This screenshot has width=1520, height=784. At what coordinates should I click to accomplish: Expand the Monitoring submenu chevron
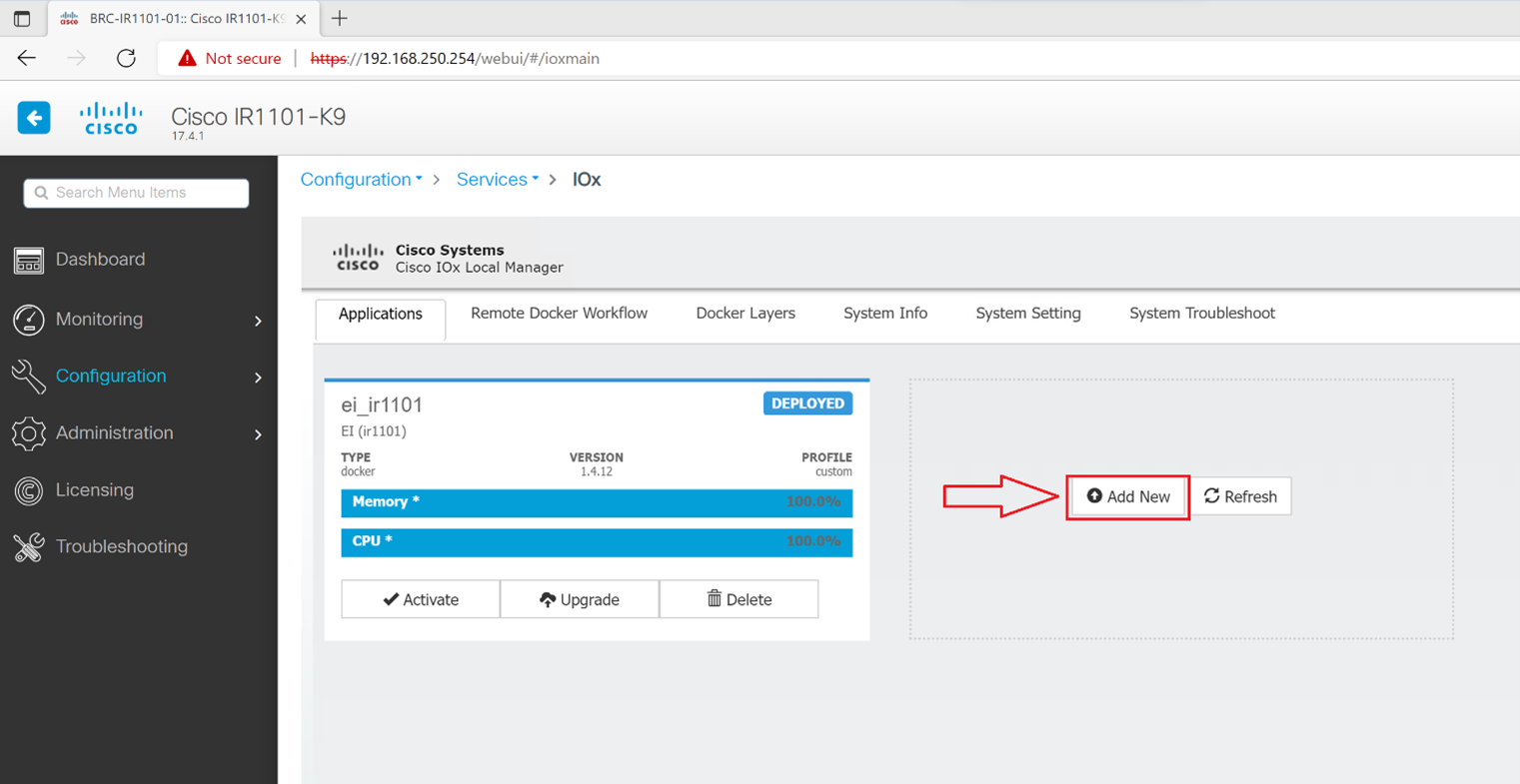coord(258,321)
